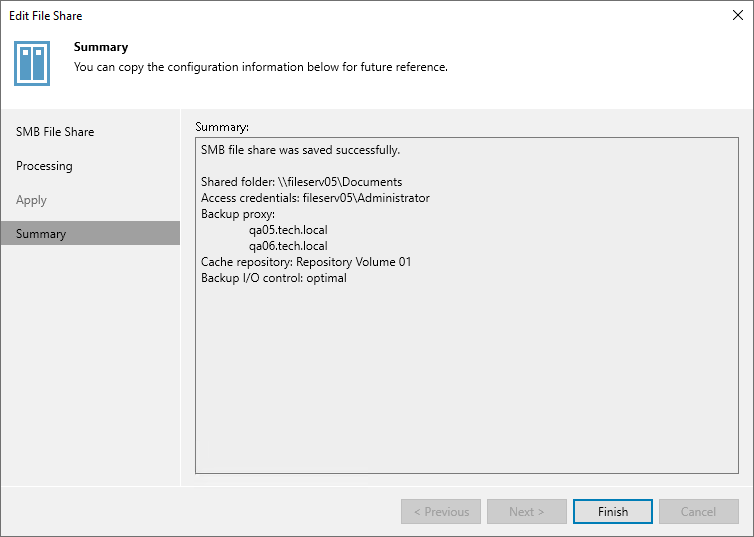This screenshot has width=754, height=537.
Task: Click the file share wizard icon
Action: (32, 63)
